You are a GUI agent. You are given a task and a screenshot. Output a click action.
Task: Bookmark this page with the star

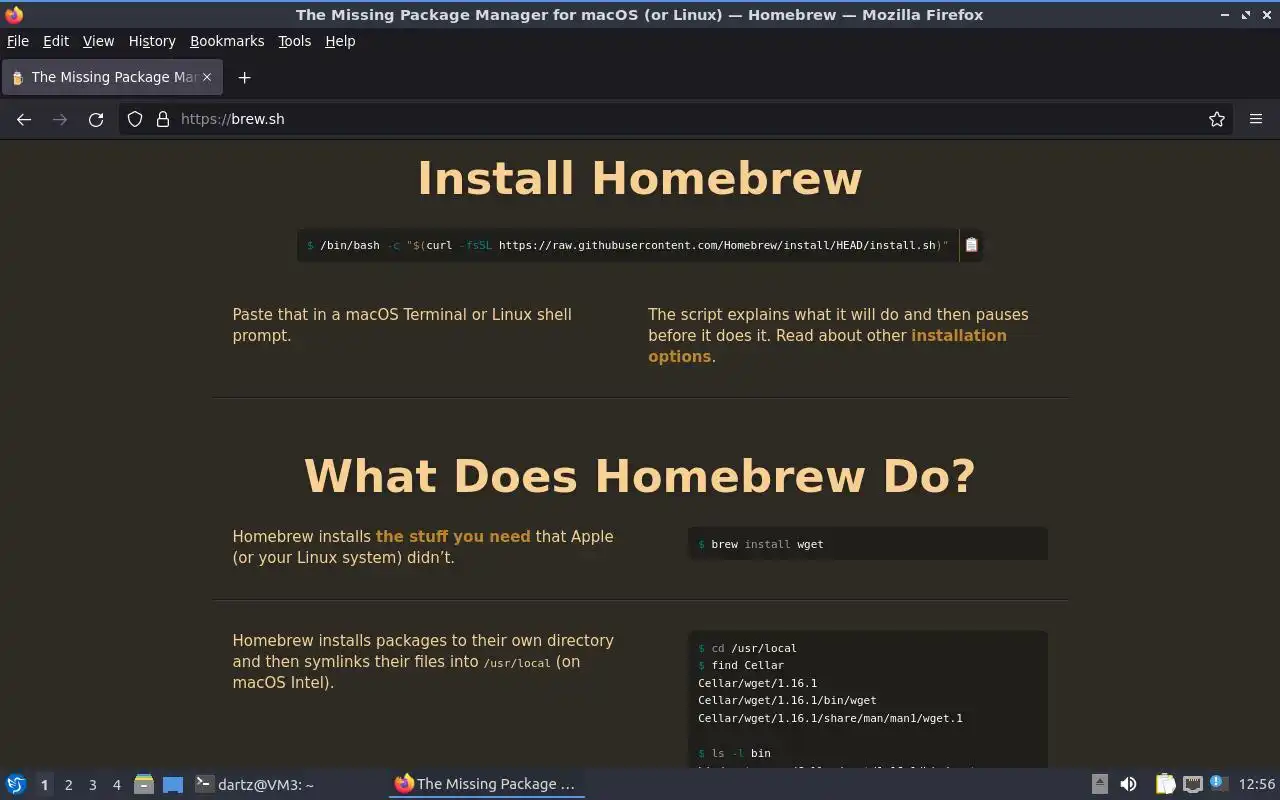coord(1217,119)
